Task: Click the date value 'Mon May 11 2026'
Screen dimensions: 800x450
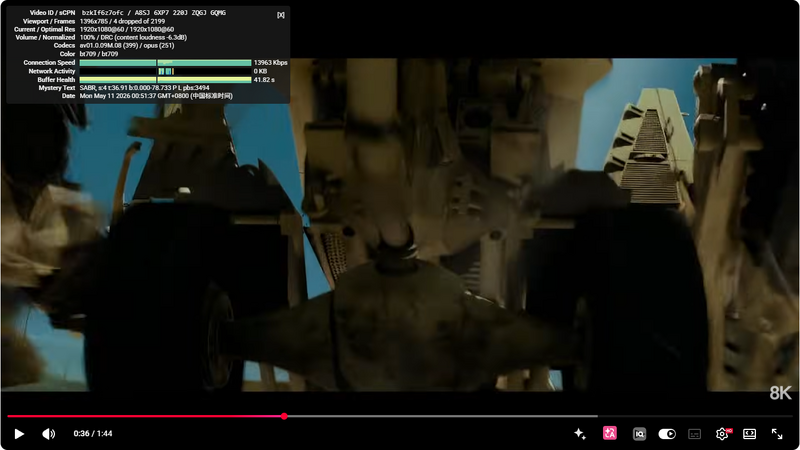Action: (156, 96)
